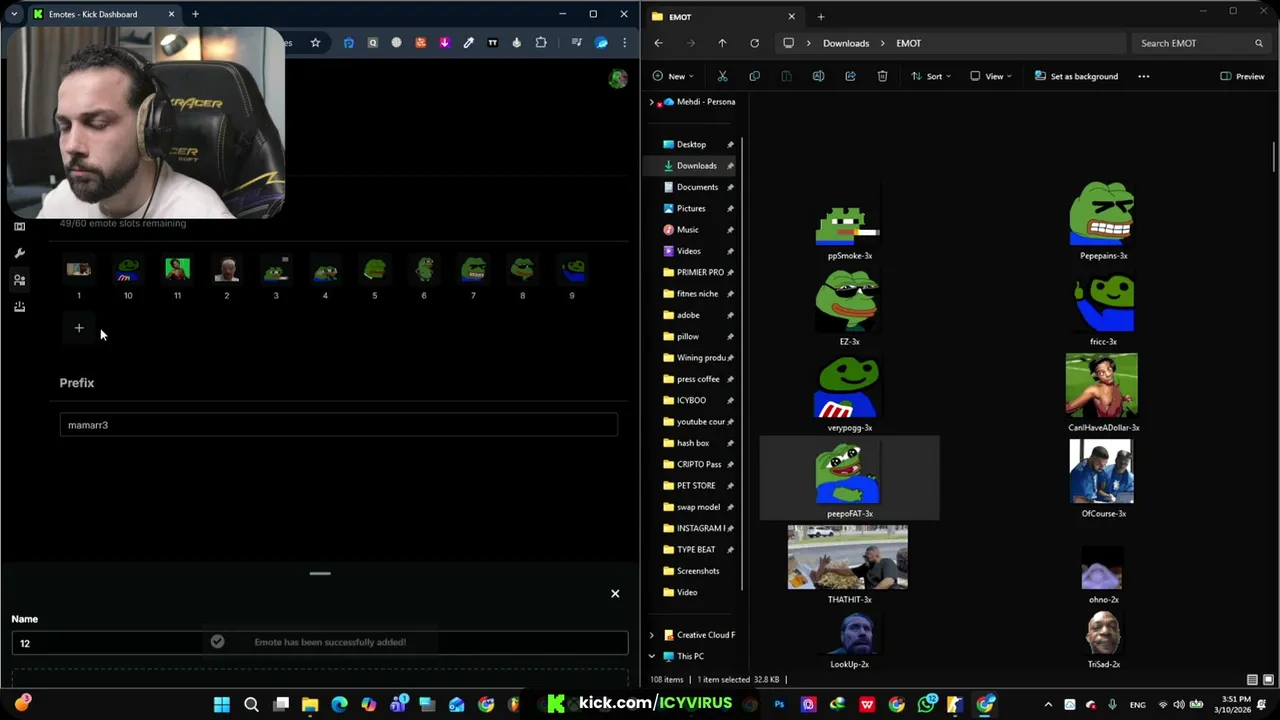Click the plus button to add an emote
The image size is (1280, 720).
click(x=79, y=328)
